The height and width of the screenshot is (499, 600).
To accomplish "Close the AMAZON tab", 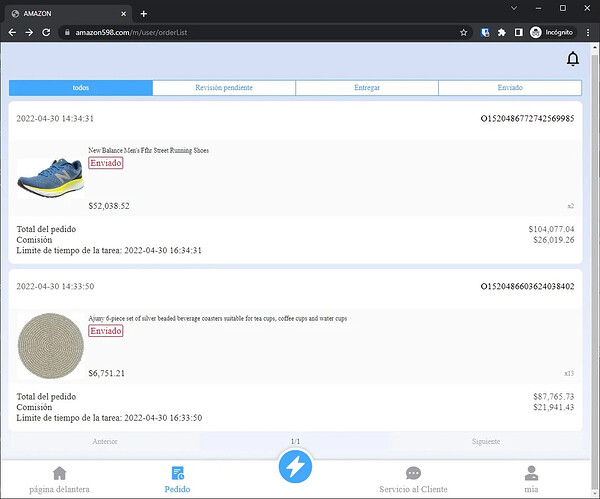I will click(124, 14).
